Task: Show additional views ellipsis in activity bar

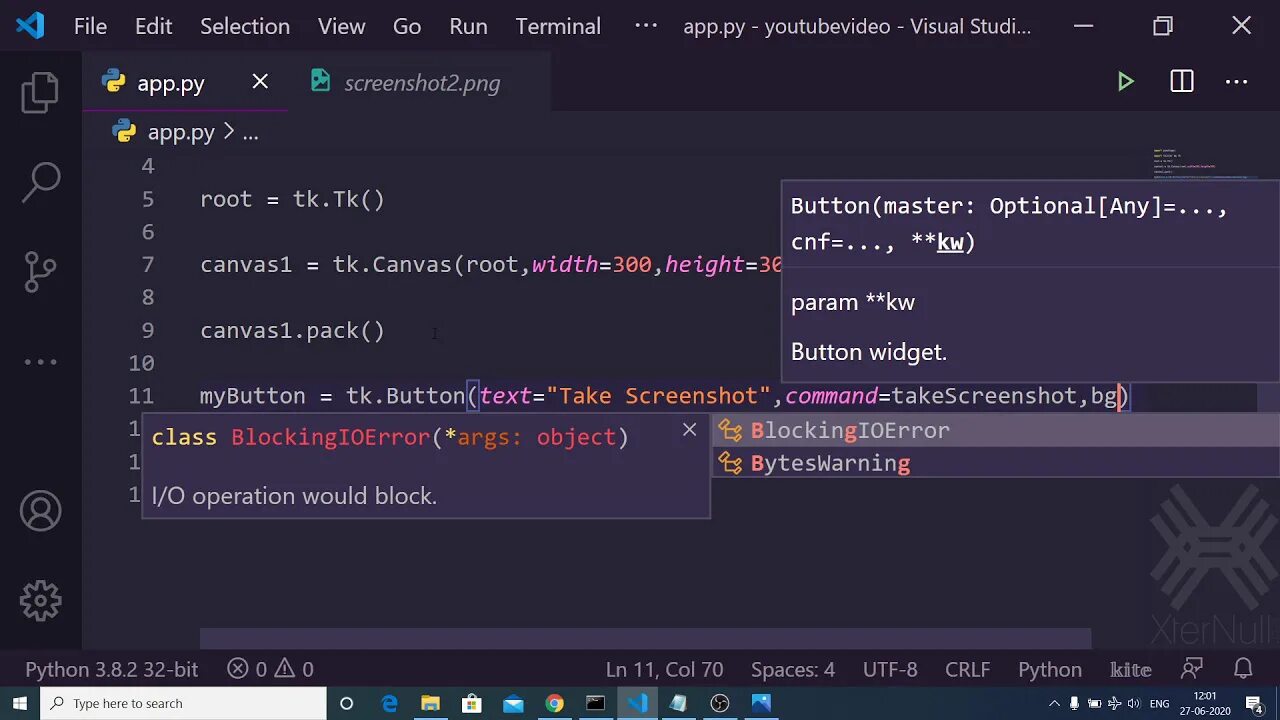Action: click(40, 362)
